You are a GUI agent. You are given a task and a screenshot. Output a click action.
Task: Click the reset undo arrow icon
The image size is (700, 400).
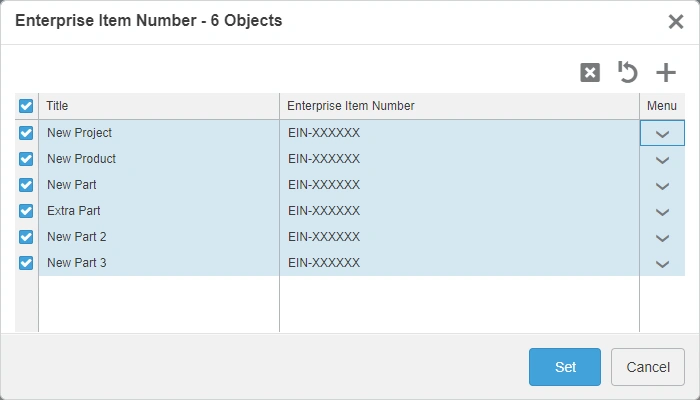click(628, 73)
